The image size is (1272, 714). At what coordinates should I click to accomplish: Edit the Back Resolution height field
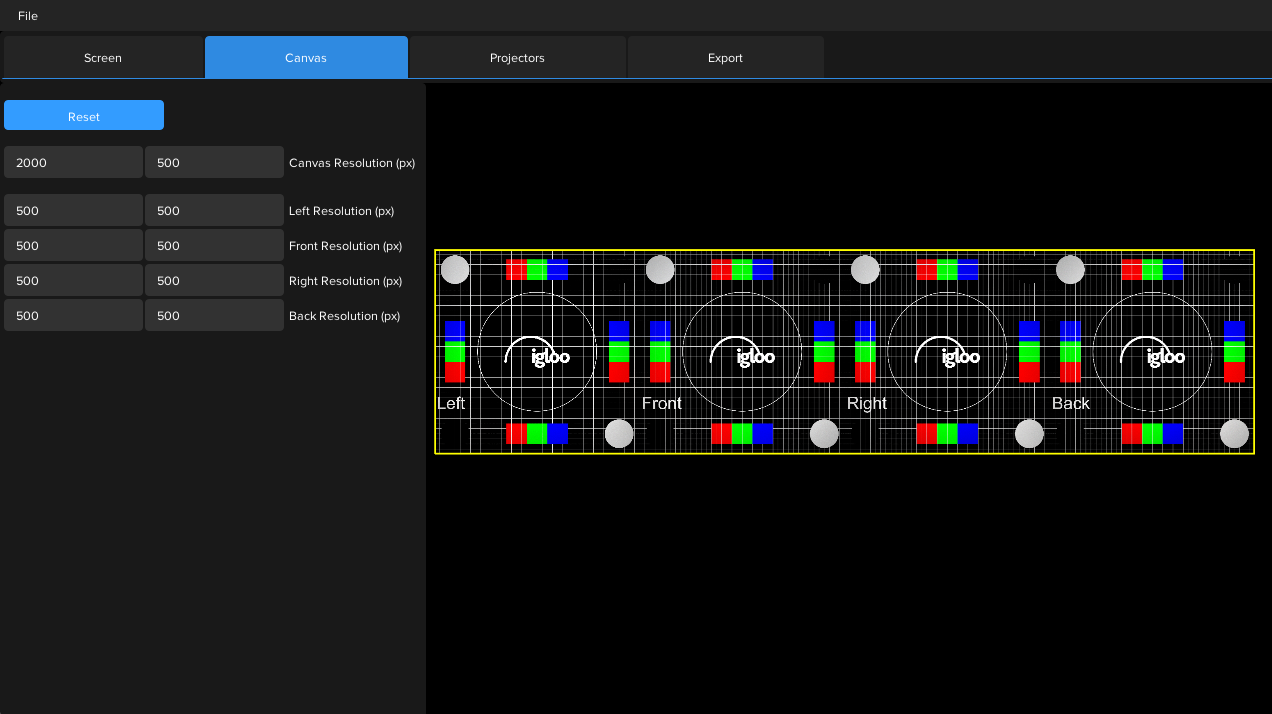point(214,316)
